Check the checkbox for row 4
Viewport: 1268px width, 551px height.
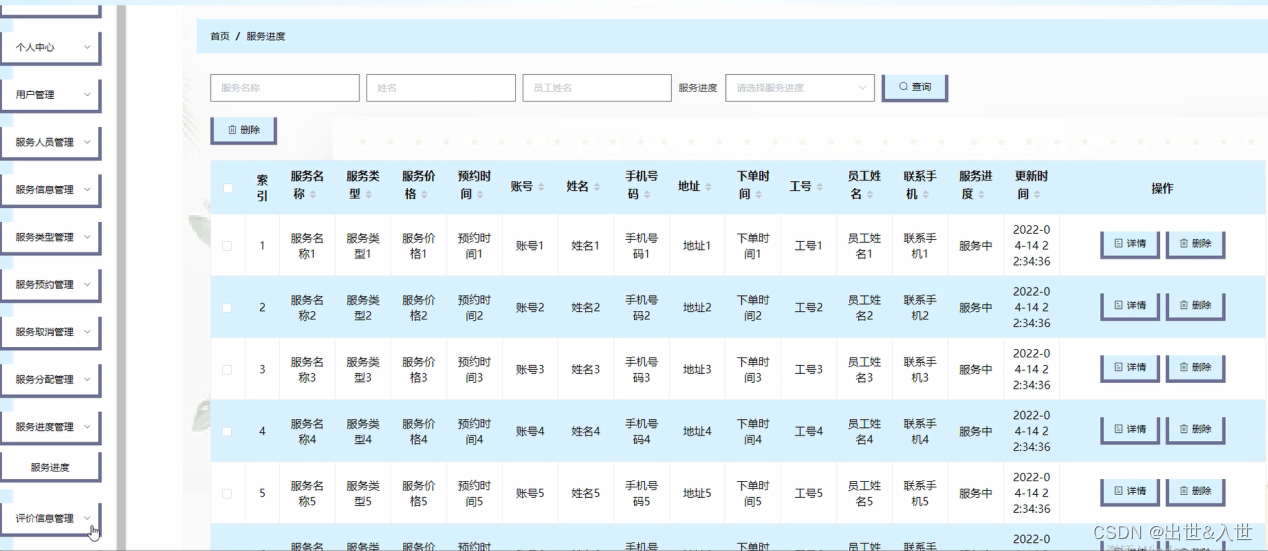click(x=227, y=432)
